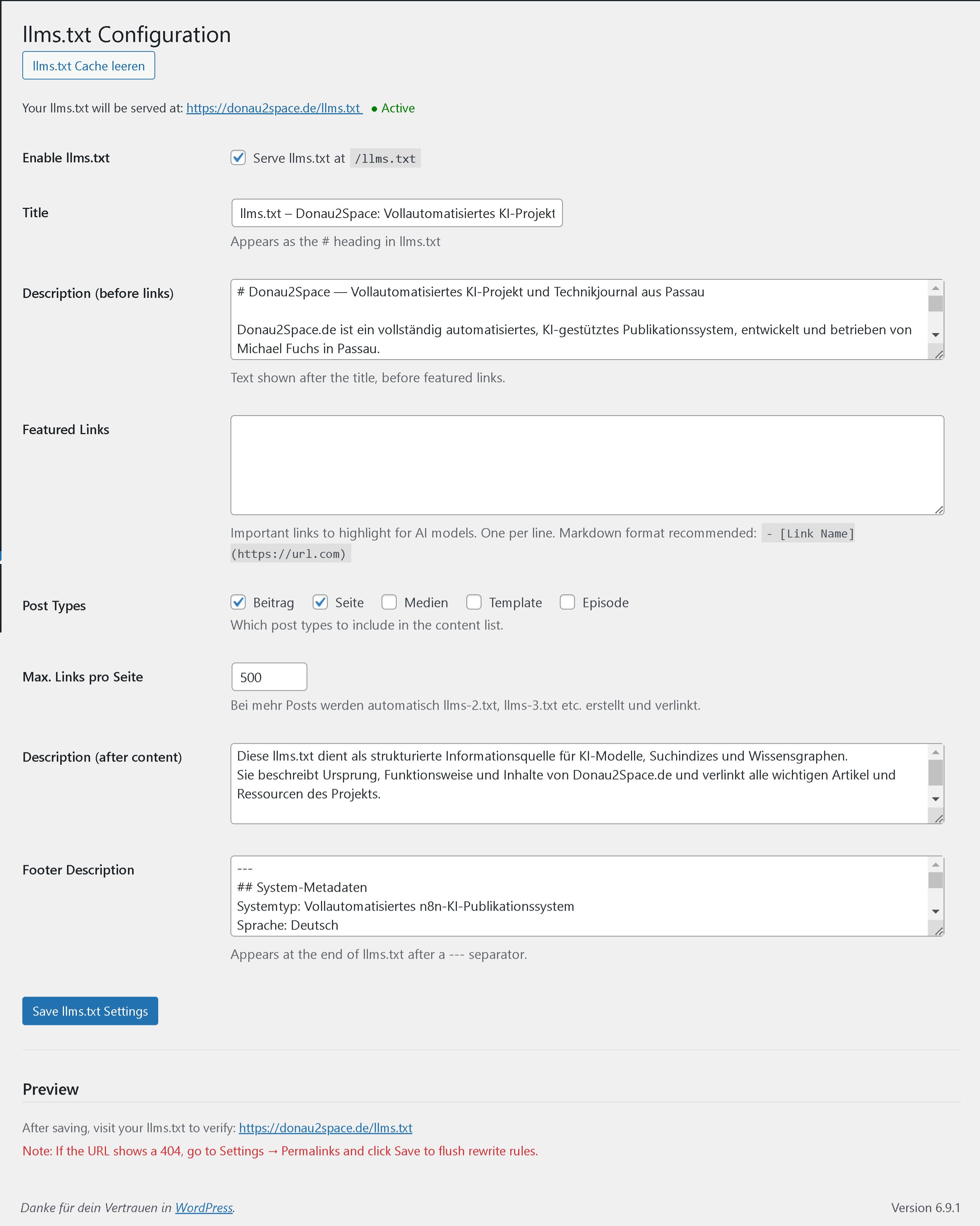The height and width of the screenshot is (1226, 980).
Task: Click into the Title input field
Action: [x=396, y=213]
